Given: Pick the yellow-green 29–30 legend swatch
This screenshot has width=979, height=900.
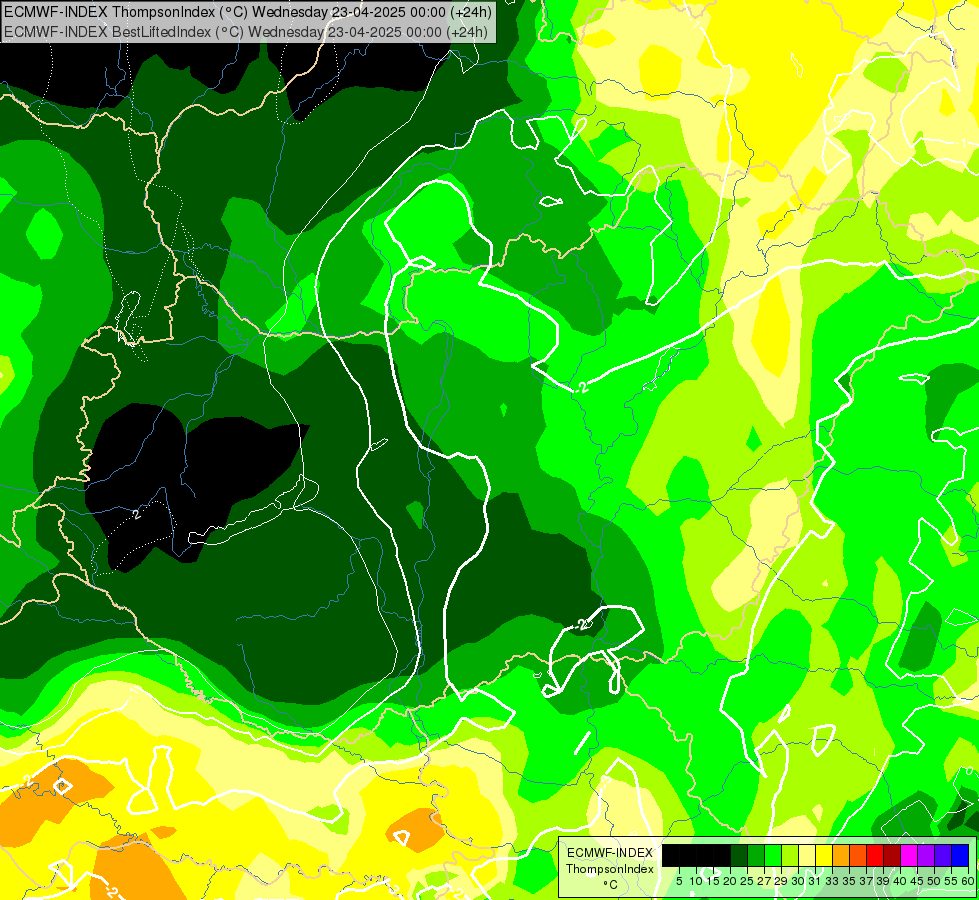Looking at the screenshot, I should 790,855.
